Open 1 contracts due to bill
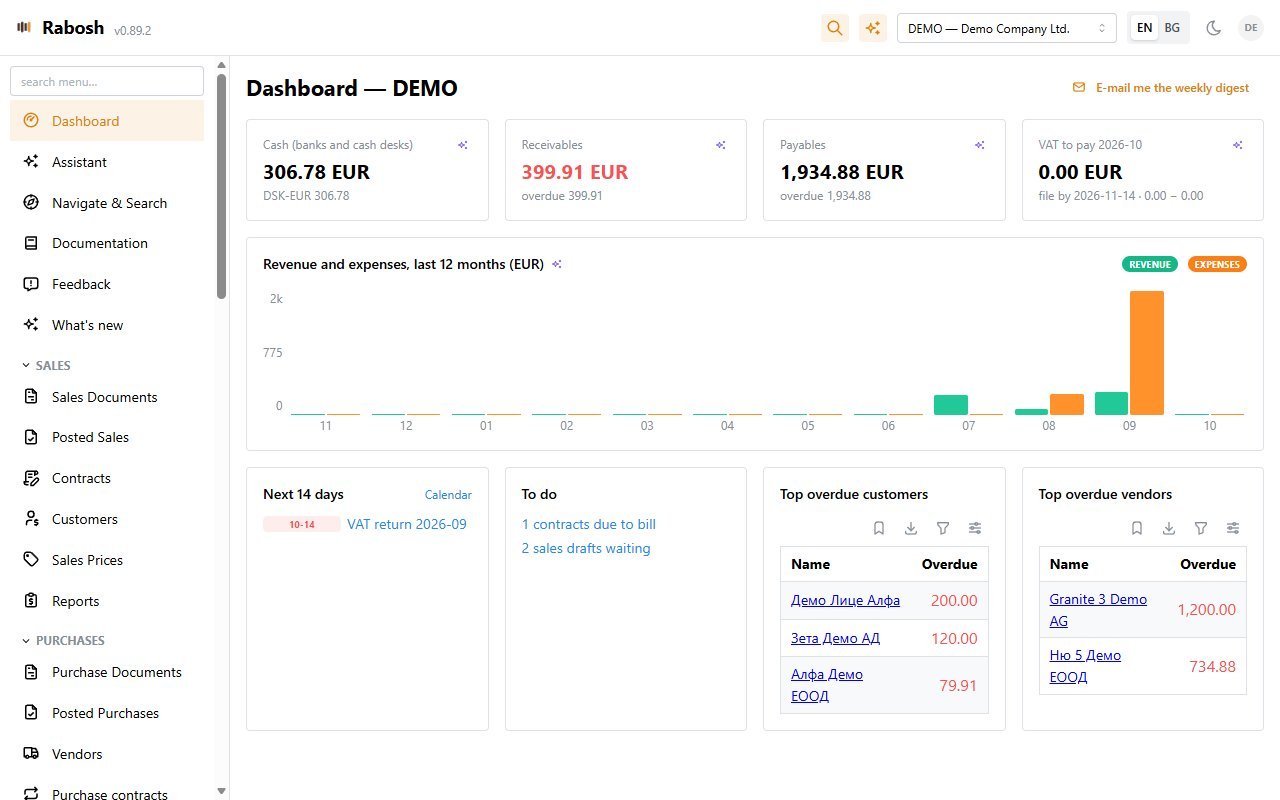 click(x=589, y=524)
